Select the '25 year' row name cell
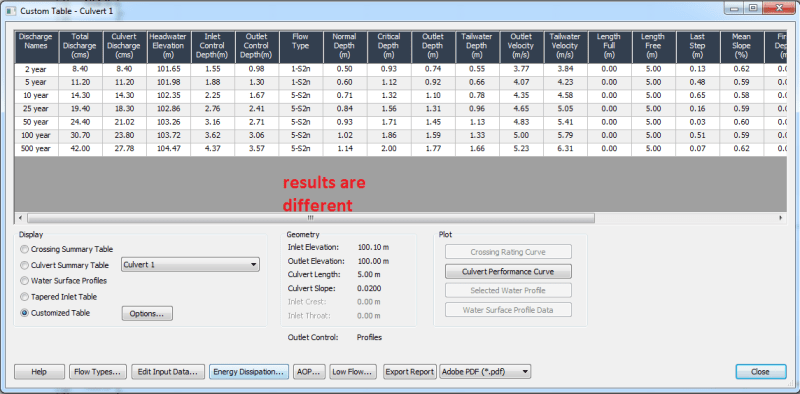The width and height of the screenshot is (800, 394). [36, 109]
